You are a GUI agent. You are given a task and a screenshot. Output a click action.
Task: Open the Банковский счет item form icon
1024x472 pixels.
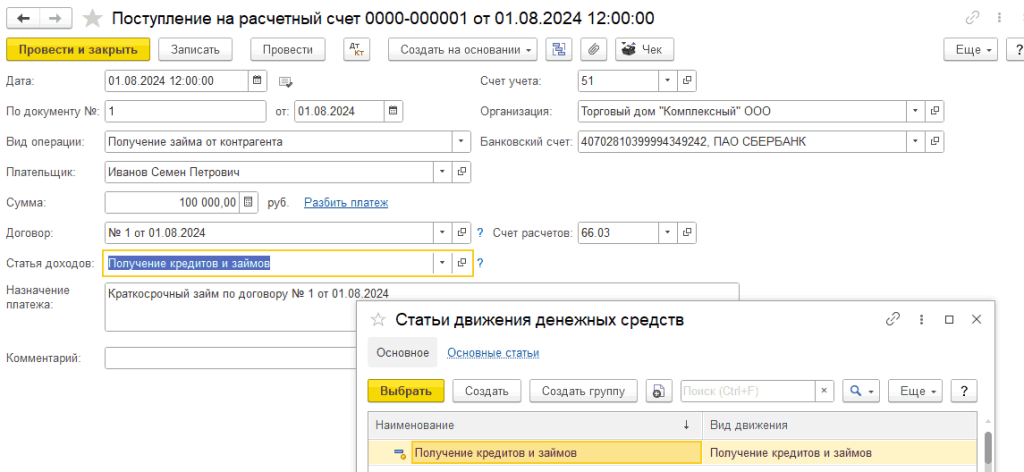pyautogui.click(x=935, y=141)
